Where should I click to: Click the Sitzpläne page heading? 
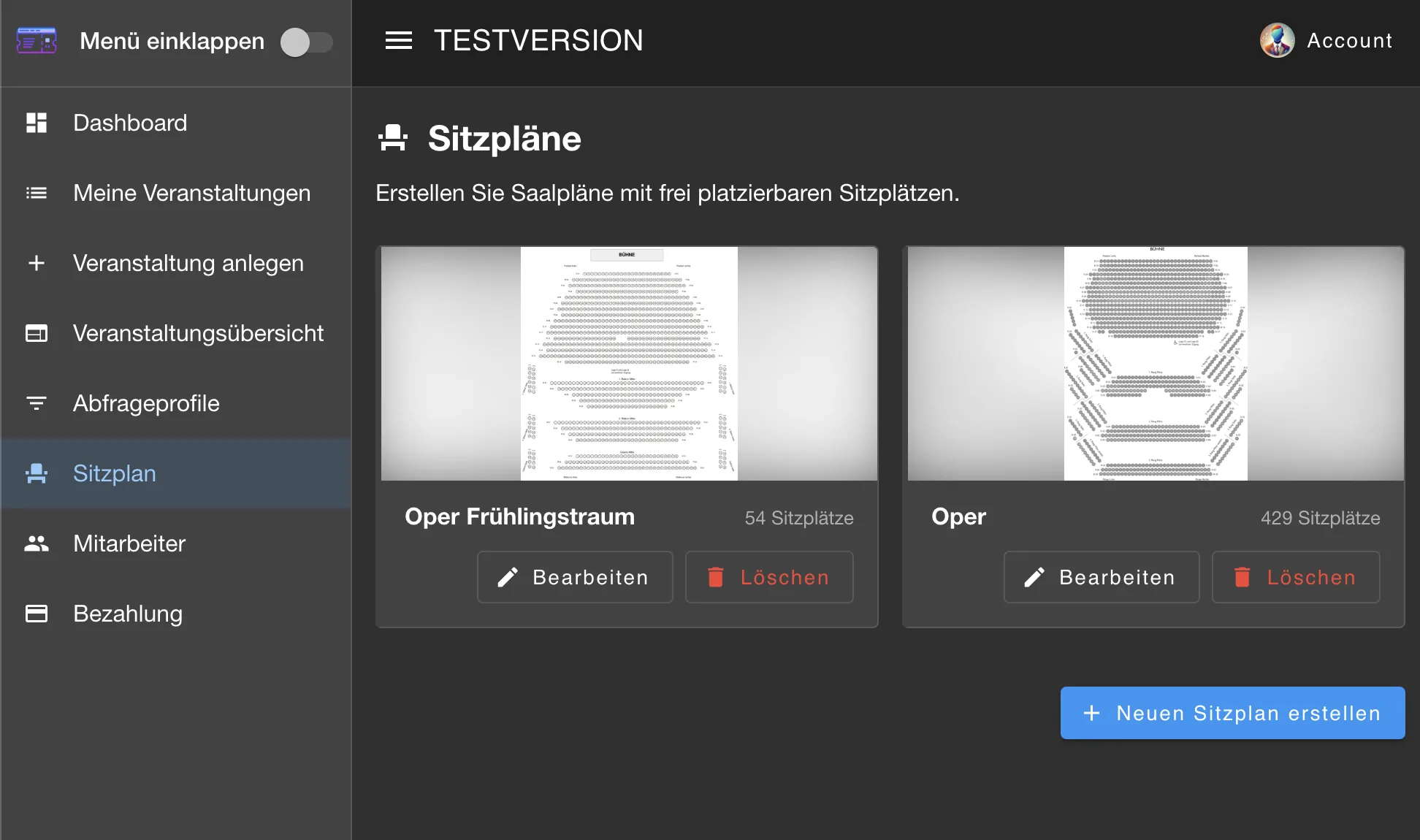(x=505, y=138)
